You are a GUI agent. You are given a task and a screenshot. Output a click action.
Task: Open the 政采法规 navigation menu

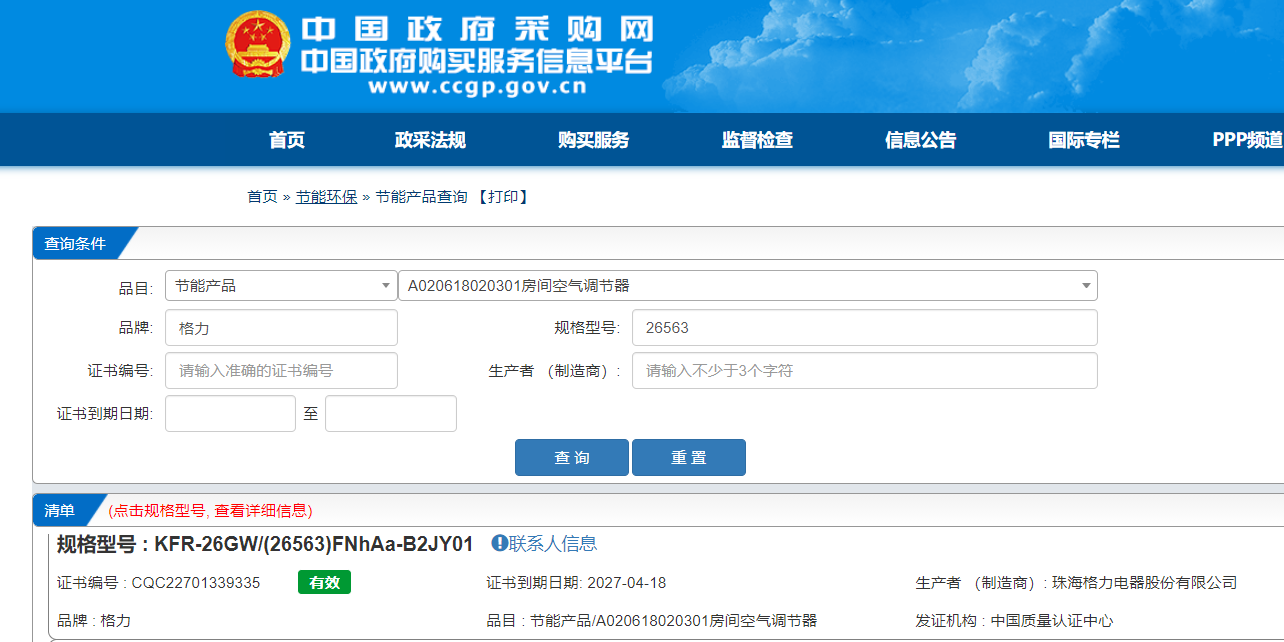[x=430, y=140]
